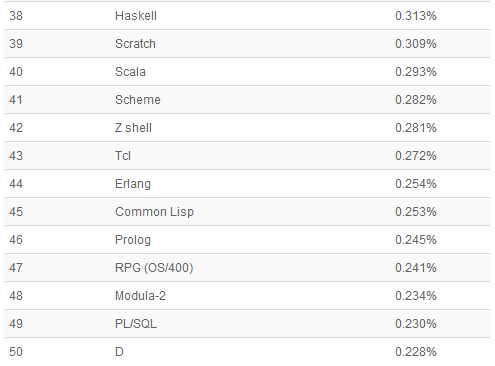Click the Z shell entry
495x366 pixels.
(x=133, y=128)
